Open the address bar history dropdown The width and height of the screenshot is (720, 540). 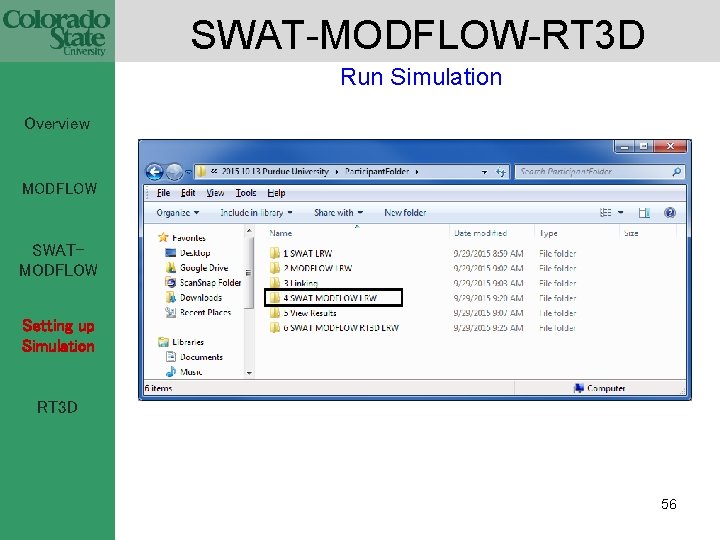point(484,172)
